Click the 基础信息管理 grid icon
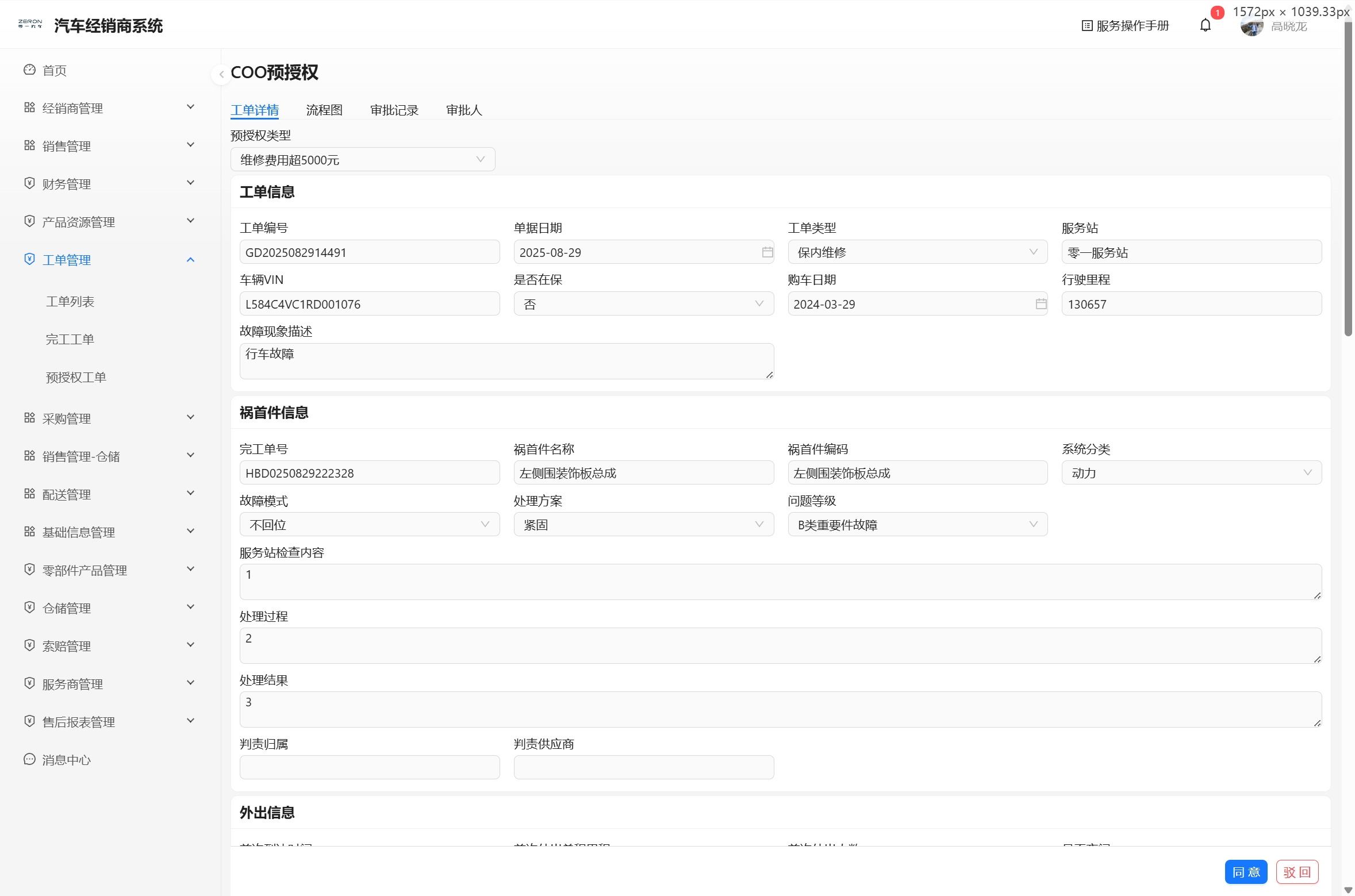 (30, 532)
